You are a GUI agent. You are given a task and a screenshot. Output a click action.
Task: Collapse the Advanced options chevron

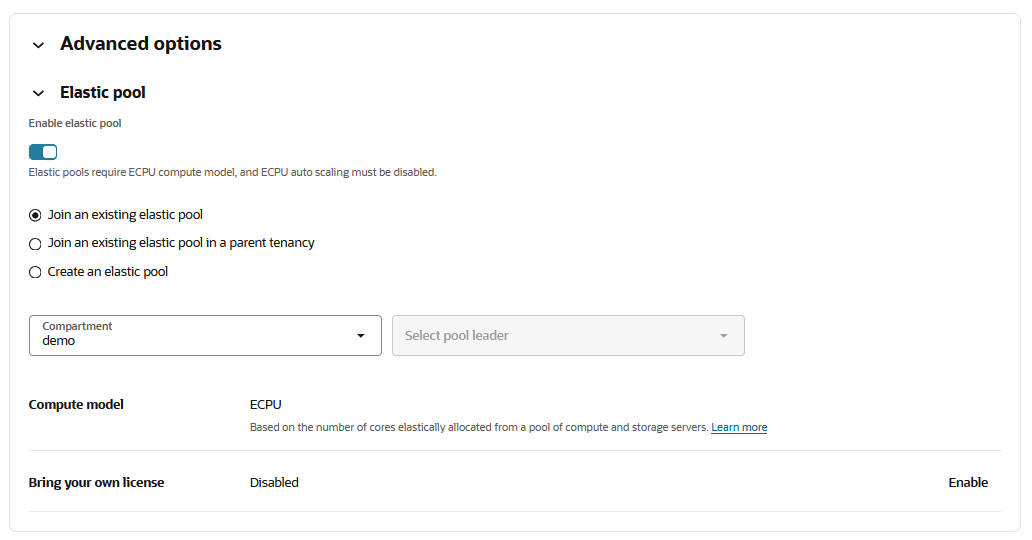point(38,45)
